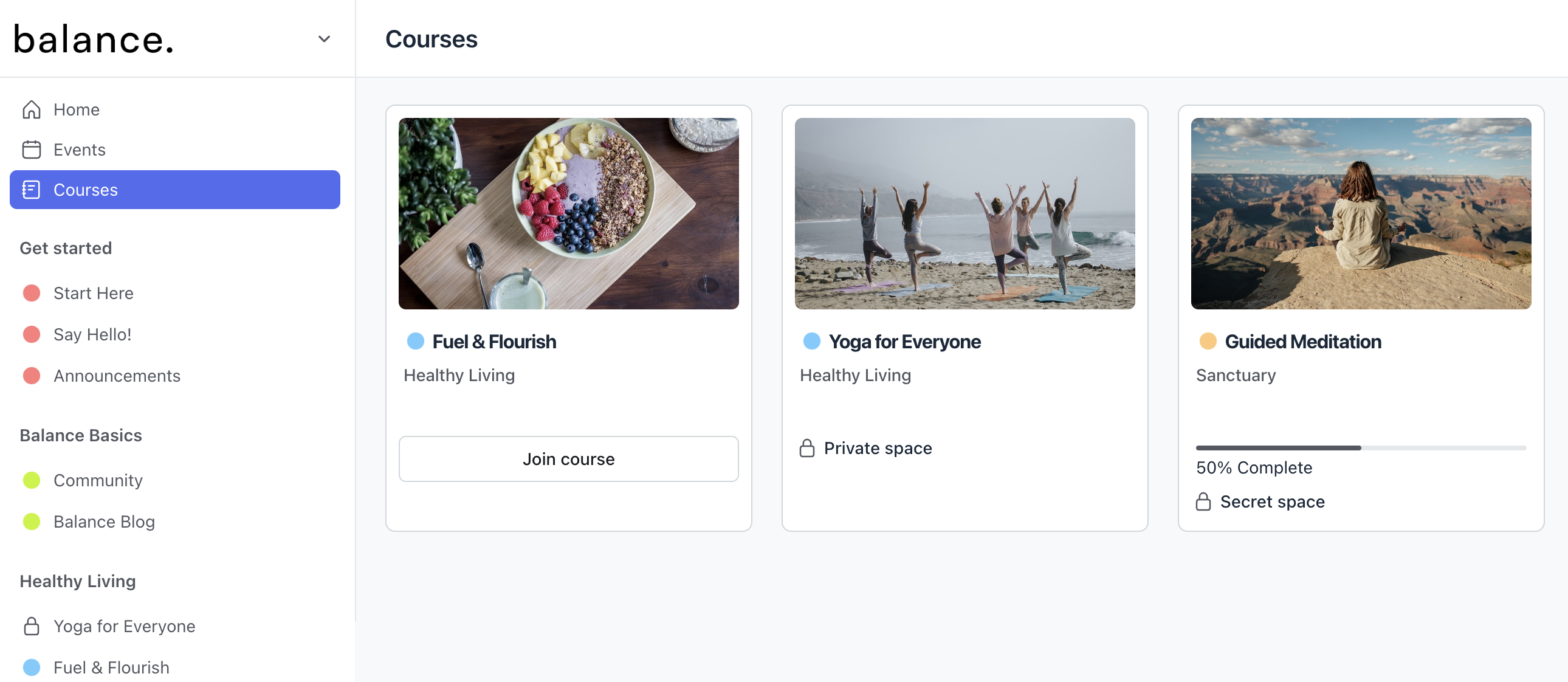Open the Balance Blog link
The image size is (1568, 682).
pyautogui.click(x=104, y=522)
